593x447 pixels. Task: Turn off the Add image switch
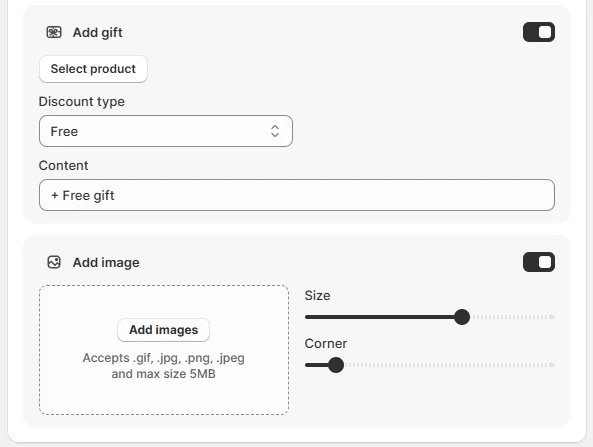(x=539, y=262)
